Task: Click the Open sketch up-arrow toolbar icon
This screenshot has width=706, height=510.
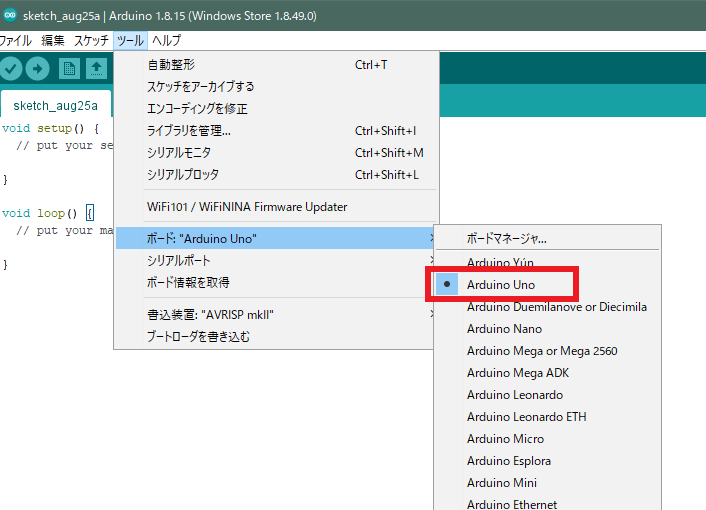Action: pyautogui.click(x=96, y=69)
